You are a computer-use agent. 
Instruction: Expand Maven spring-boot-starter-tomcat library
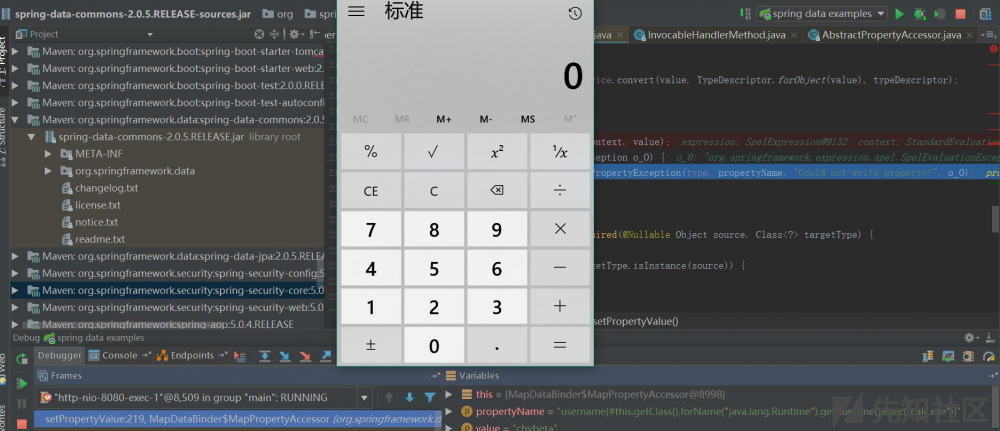[17, 52]
